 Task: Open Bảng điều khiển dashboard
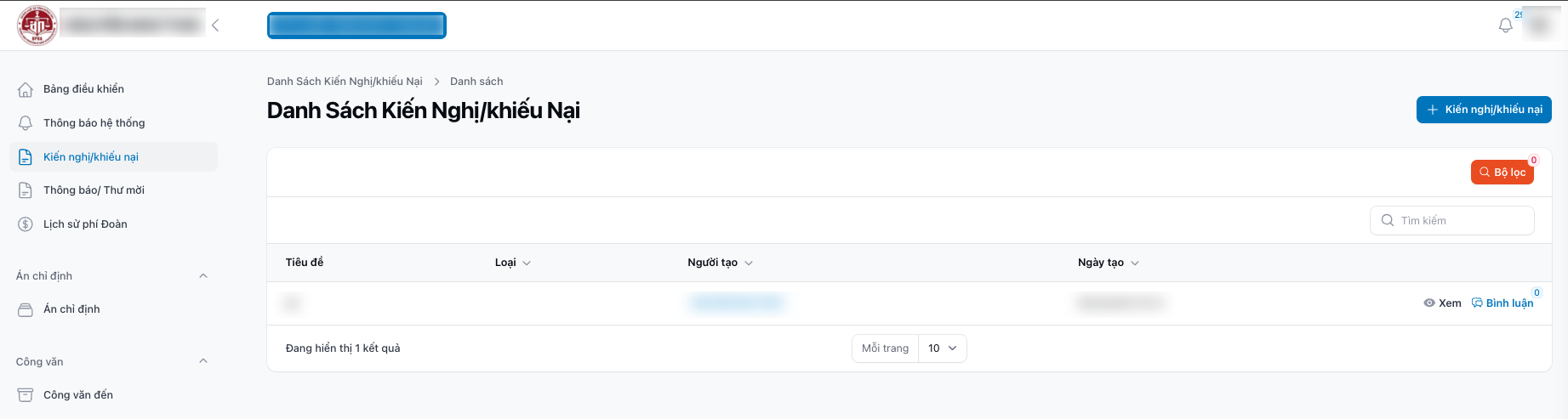[x=83, y=89]
